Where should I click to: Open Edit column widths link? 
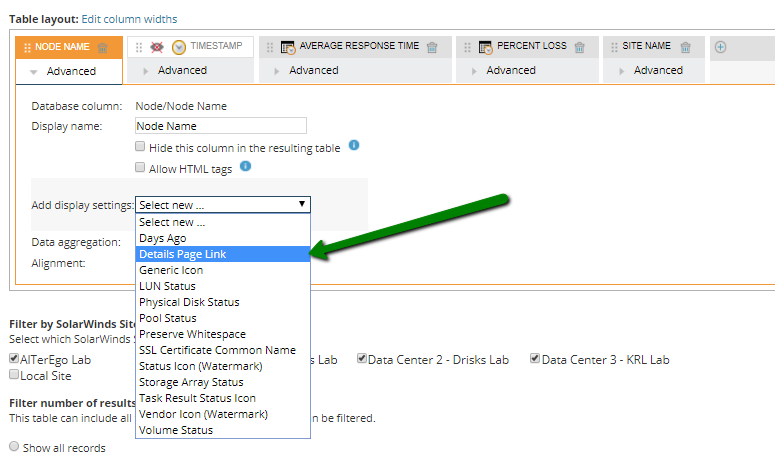(129, 19)
